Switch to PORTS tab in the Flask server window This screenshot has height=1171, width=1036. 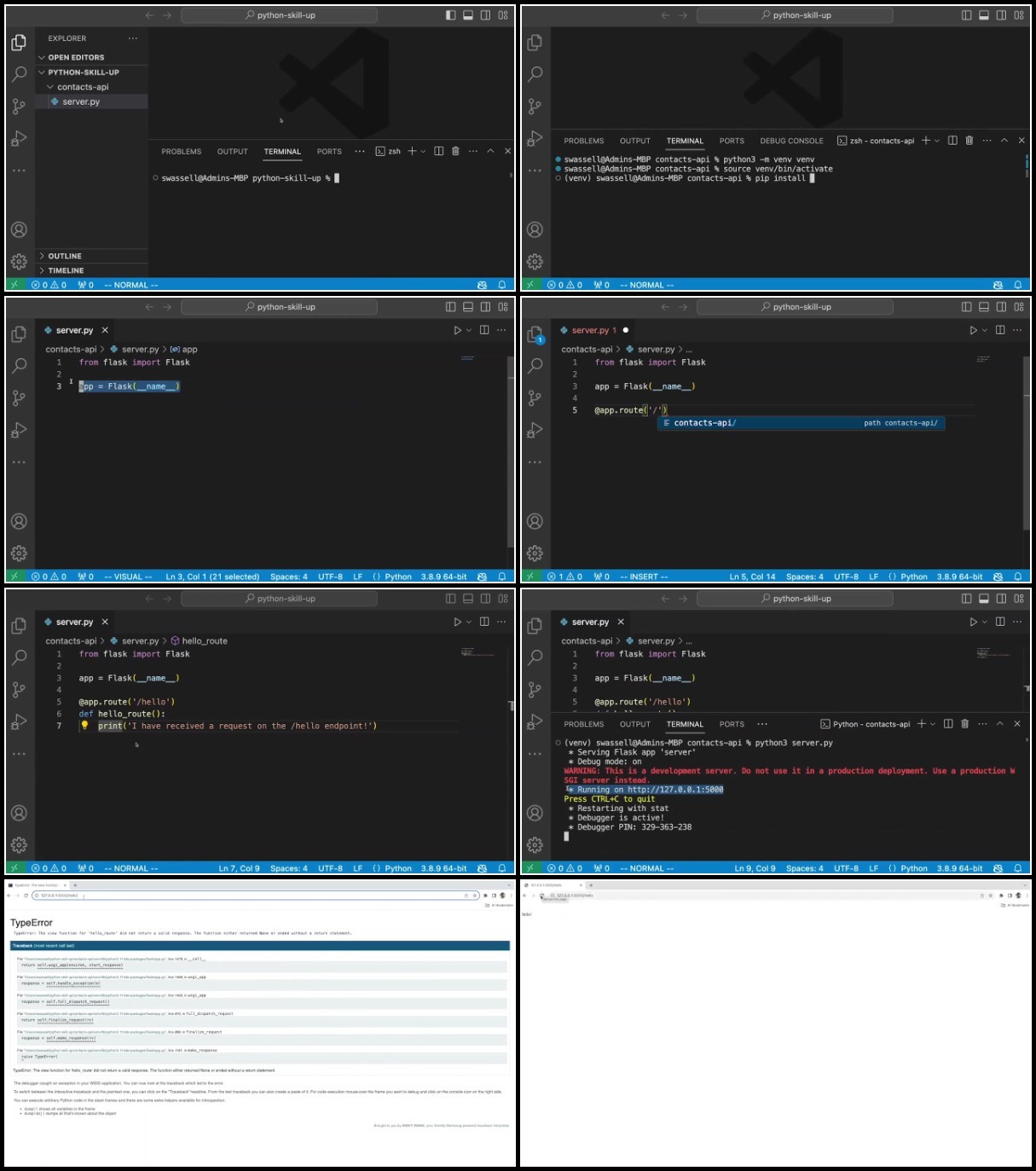[x=732, y=724]
